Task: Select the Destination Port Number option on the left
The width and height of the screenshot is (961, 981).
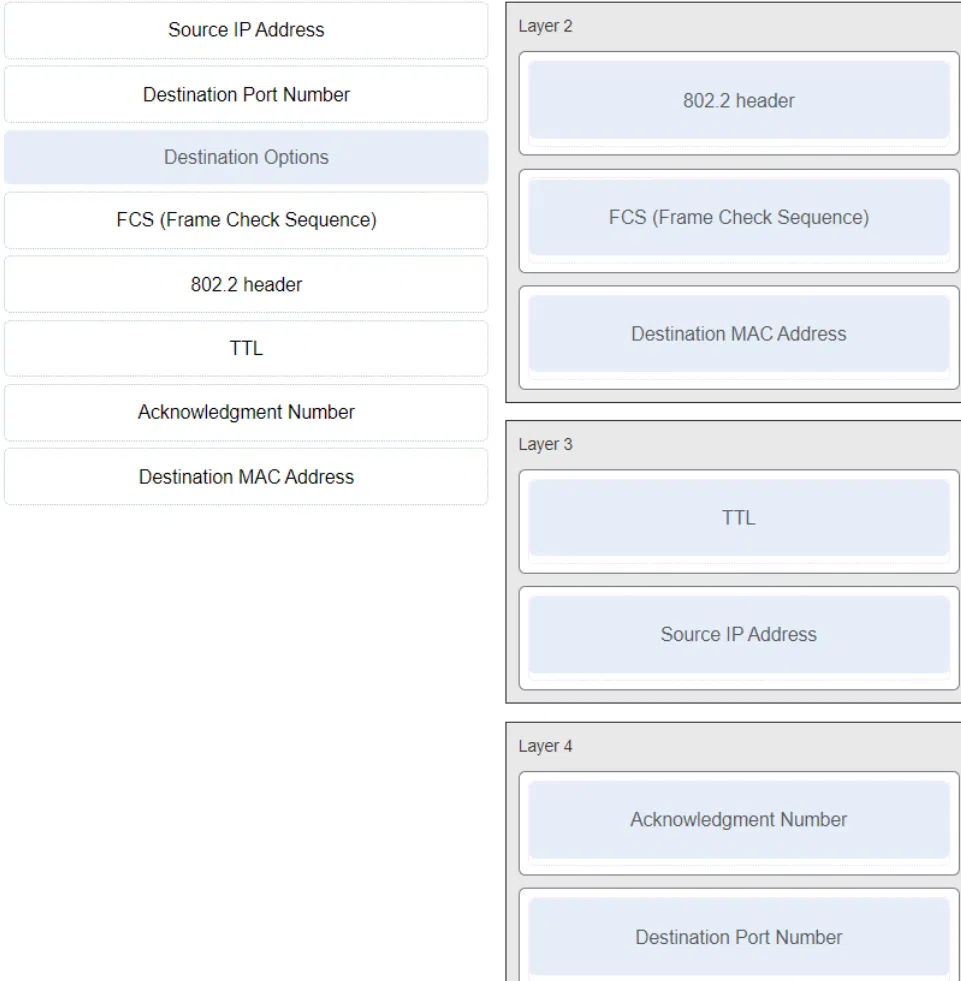Action: click(x=246, y=94)
